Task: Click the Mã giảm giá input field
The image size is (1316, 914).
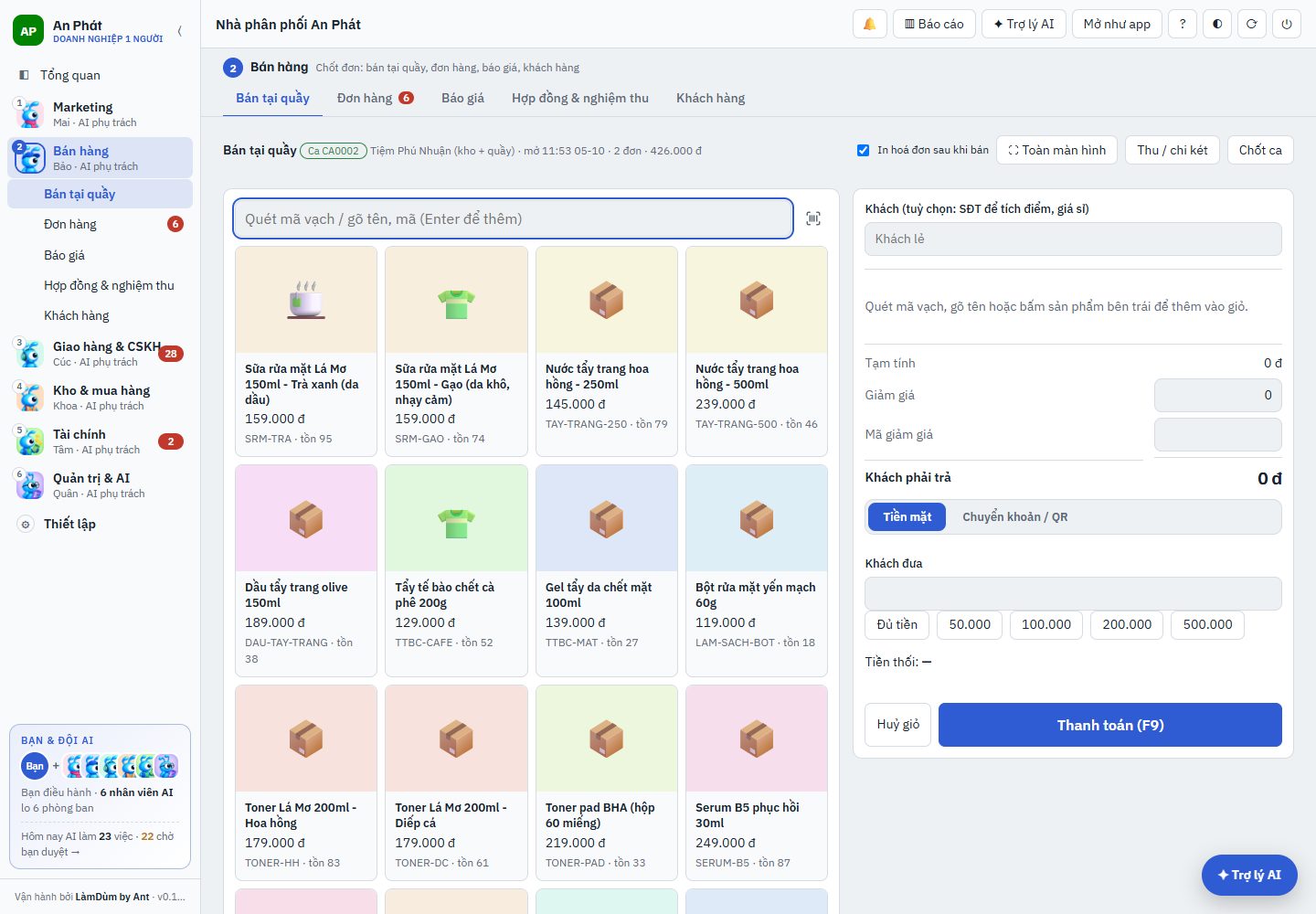Action: (1217, 434)
